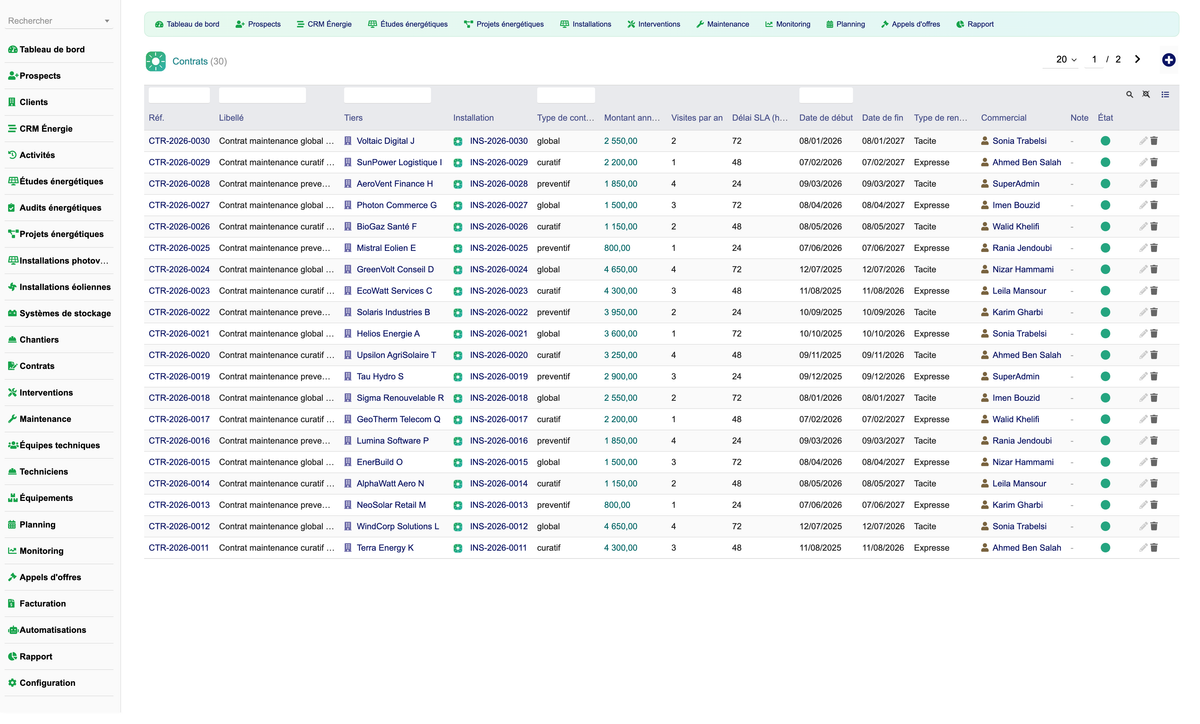Select Chantiers in the left sidebar
Viewport: 1200px width, 724px height.
[x=39, y=340]
